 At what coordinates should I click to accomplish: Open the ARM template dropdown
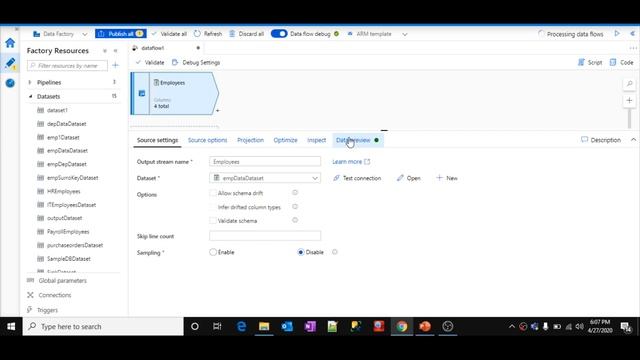pyautogui.click(x=377, y=34)
